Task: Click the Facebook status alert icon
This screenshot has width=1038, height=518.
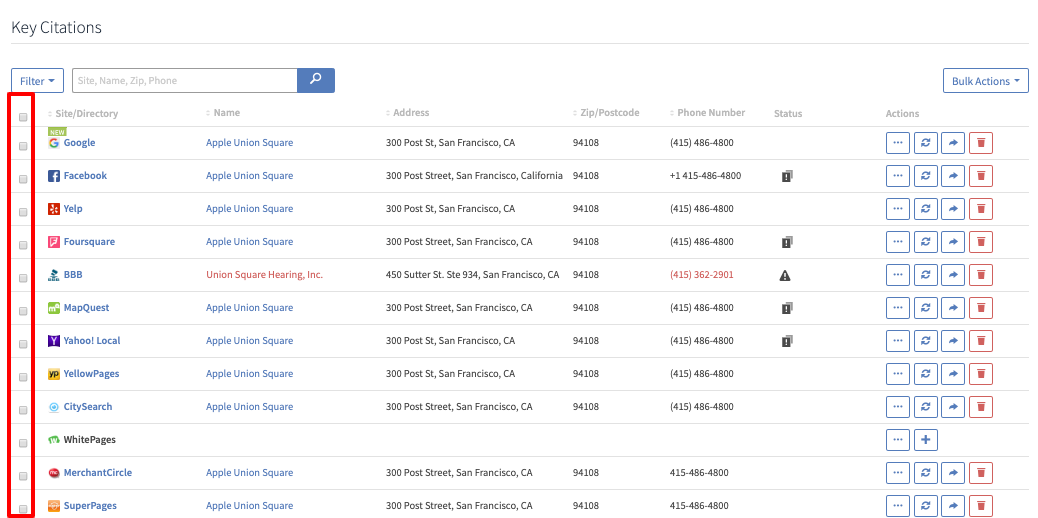Action: (x=786, y=176)
